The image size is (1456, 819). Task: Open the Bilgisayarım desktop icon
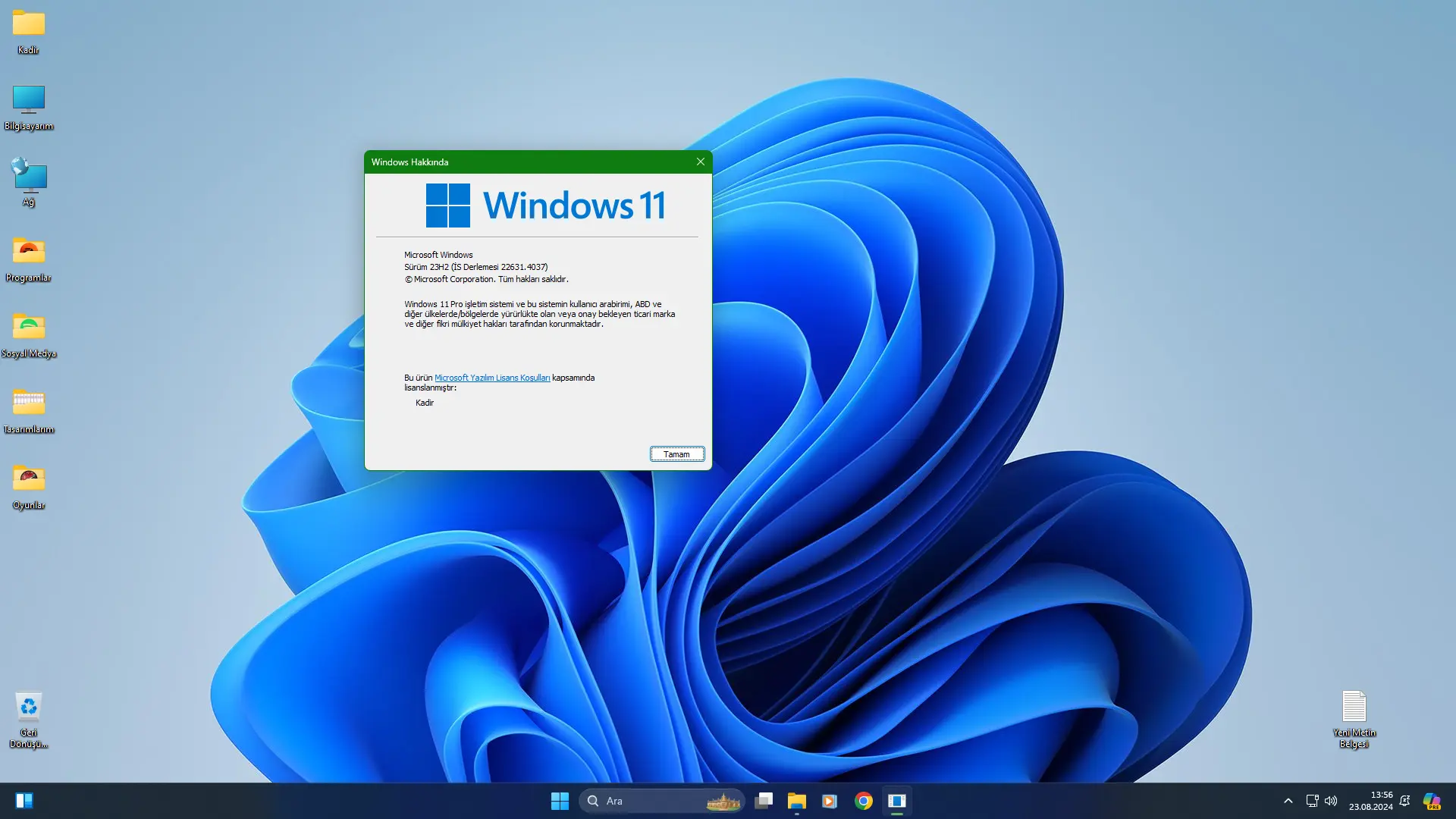click(28, 108)
